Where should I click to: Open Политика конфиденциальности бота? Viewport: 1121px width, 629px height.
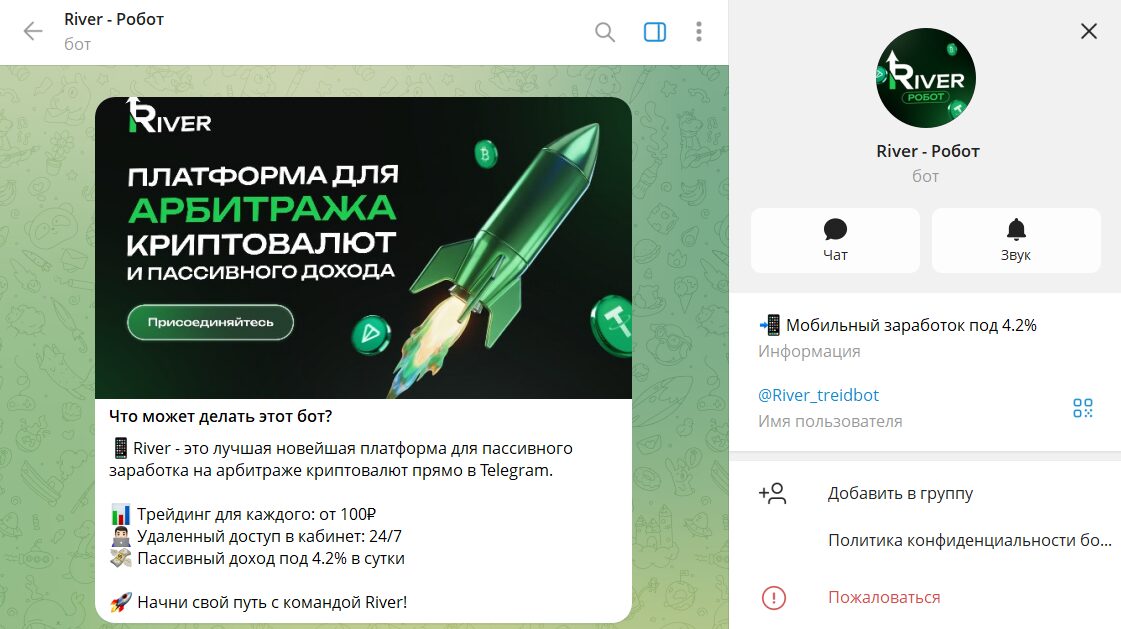click(x=969, y=540)
